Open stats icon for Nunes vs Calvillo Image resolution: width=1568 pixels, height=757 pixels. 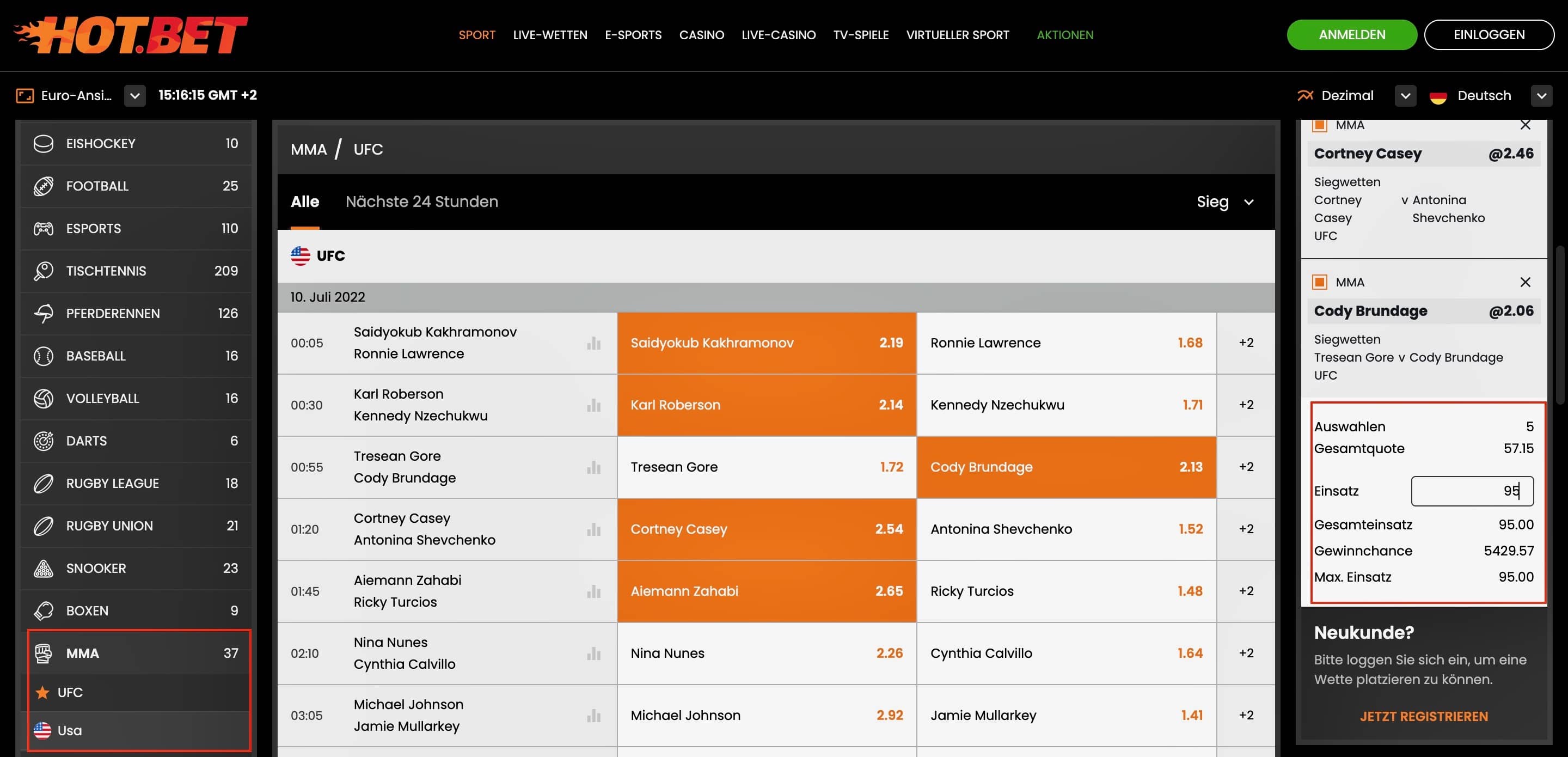pyautogui.click(x=593, y=654)
